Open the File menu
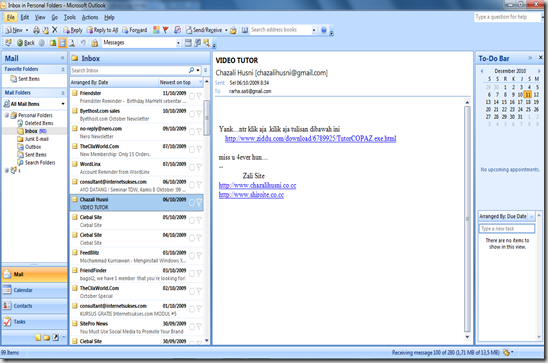This screenshot has width=548, height=363. [x=11, y=17]
